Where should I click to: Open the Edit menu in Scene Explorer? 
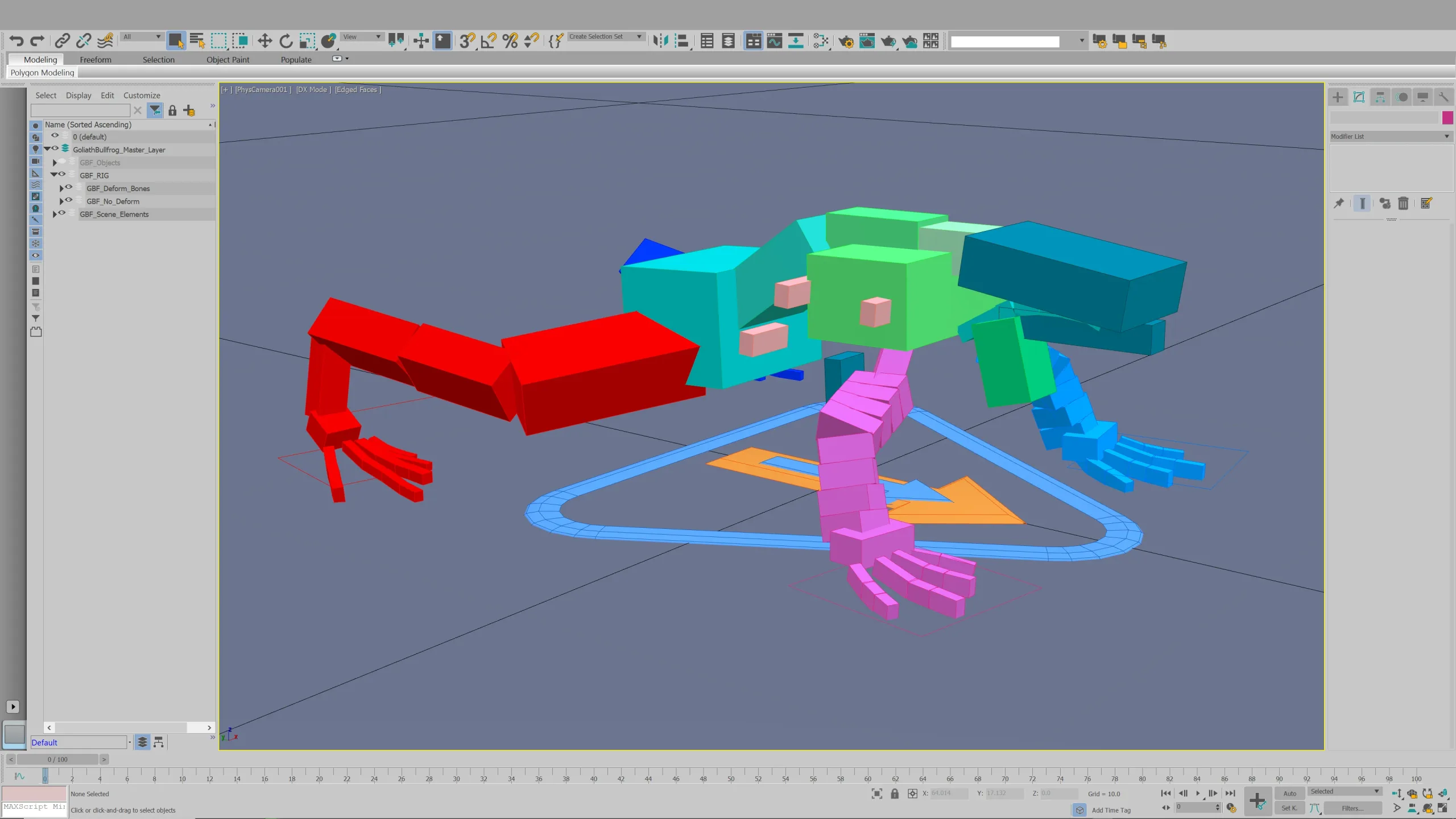(x=107, y=96)
